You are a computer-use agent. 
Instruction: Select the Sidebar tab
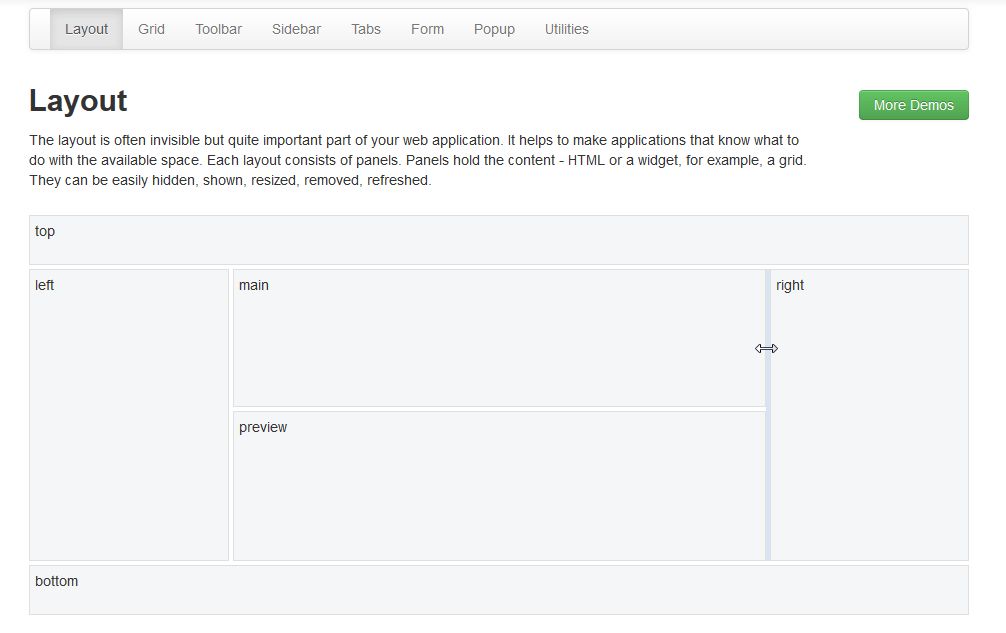(296, 29)
